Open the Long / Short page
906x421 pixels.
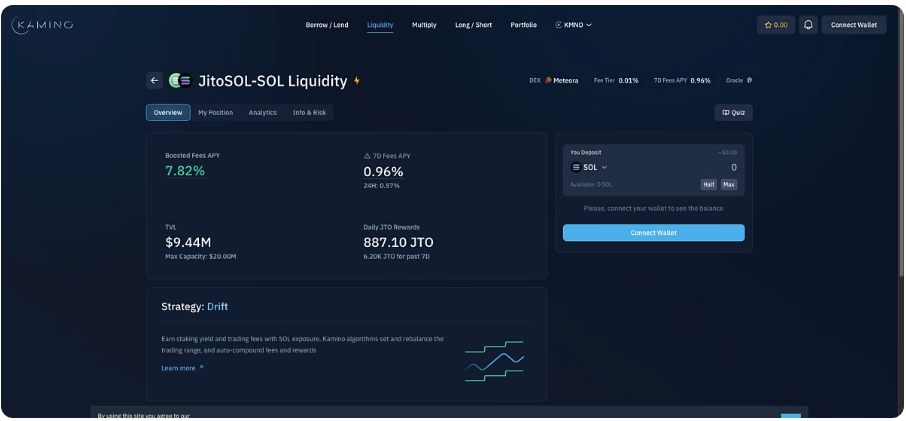click(x=473, y=25)
